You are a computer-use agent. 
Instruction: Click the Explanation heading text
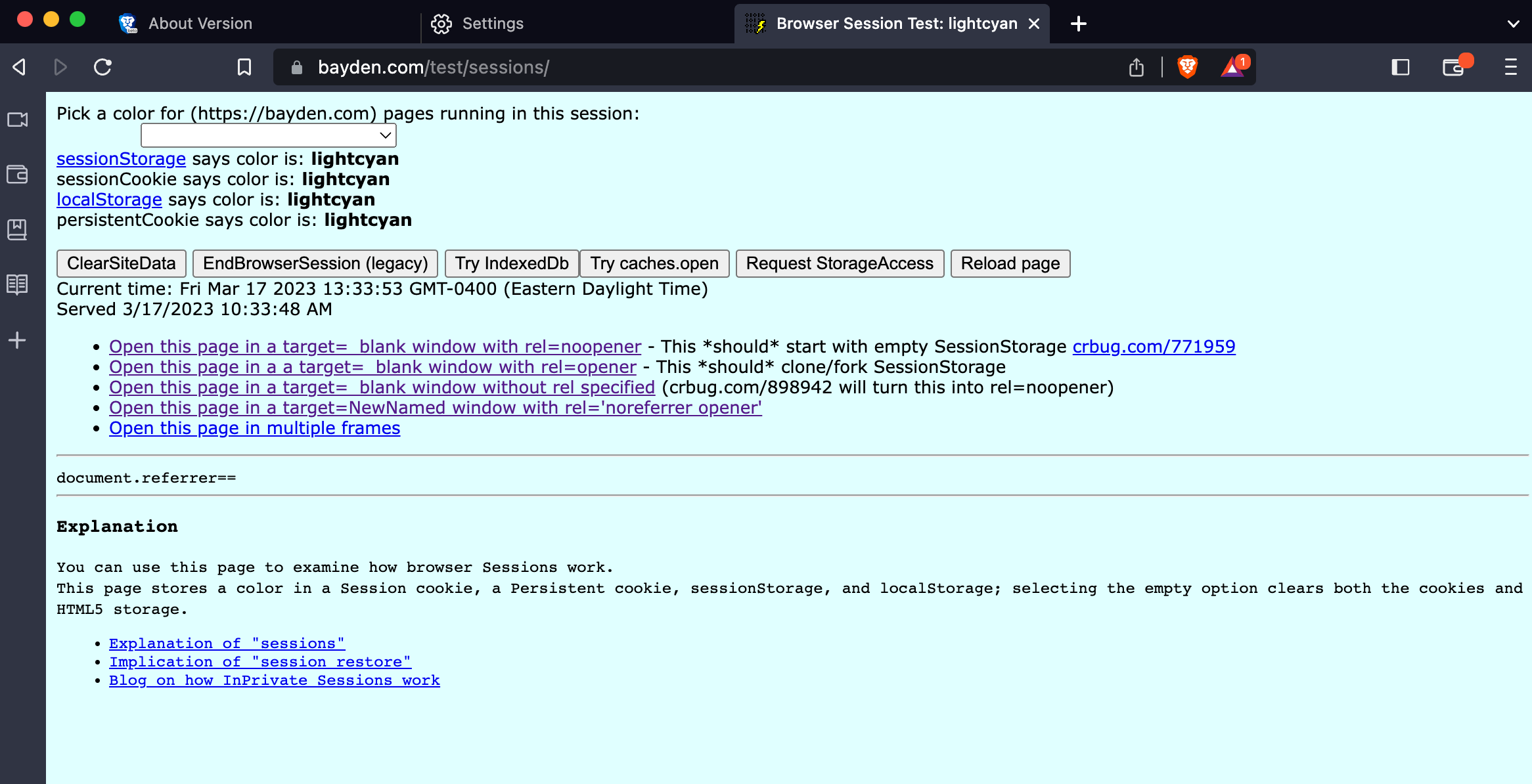pyautogui.click(x=117, y=527)
